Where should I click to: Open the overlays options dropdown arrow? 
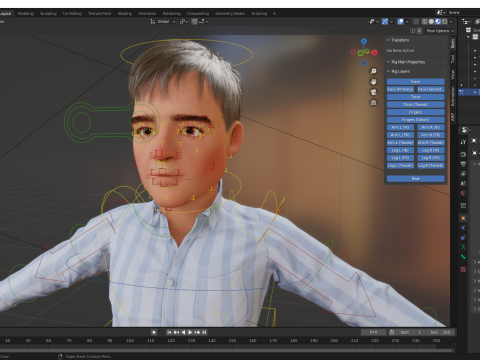point(407,22)
